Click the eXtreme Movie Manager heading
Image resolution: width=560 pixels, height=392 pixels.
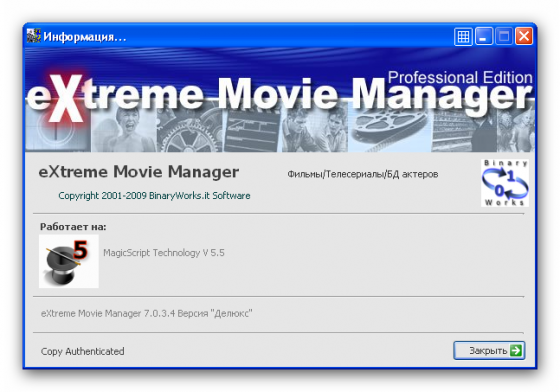click(139, 172)
